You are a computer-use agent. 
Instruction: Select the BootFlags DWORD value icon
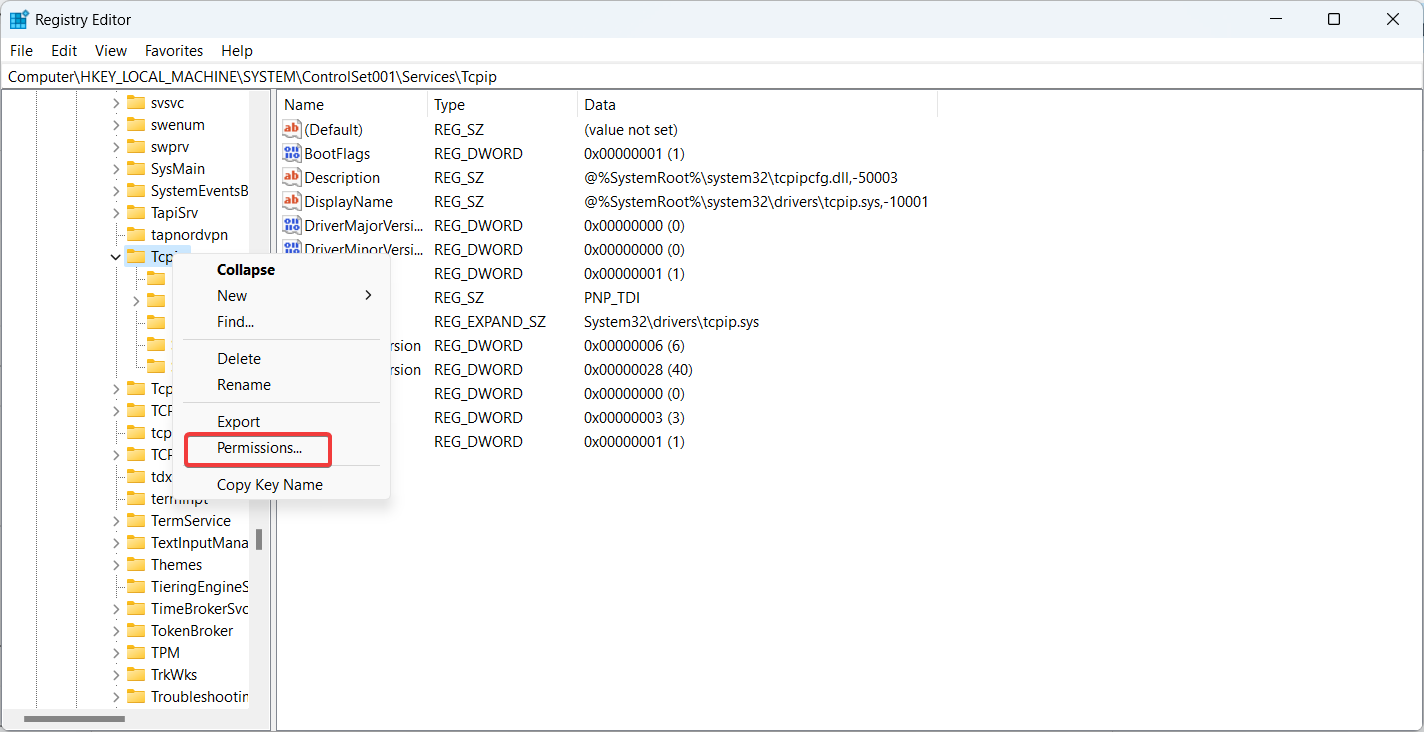point(292,153)
